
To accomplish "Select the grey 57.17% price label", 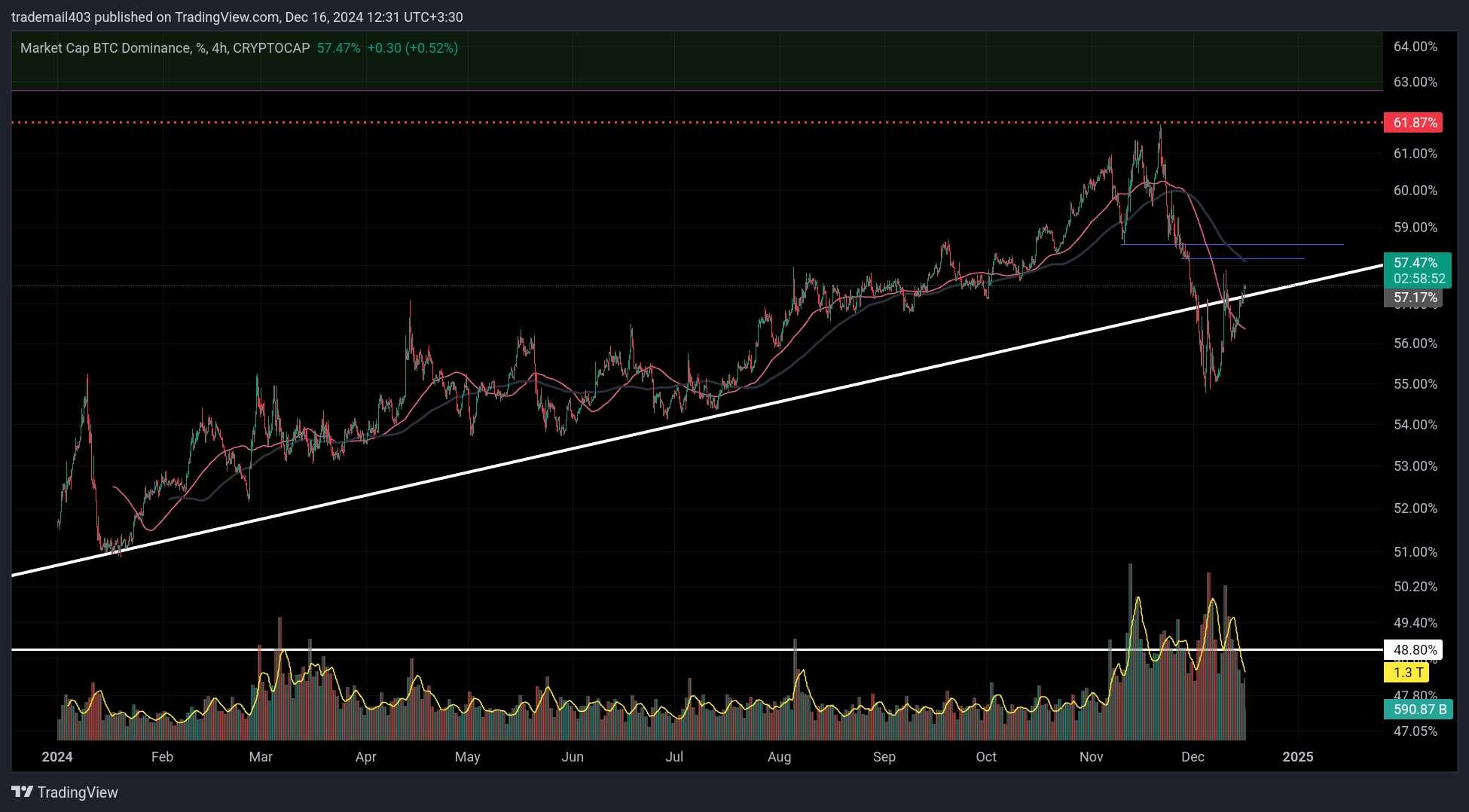I will click(1412, 298).
